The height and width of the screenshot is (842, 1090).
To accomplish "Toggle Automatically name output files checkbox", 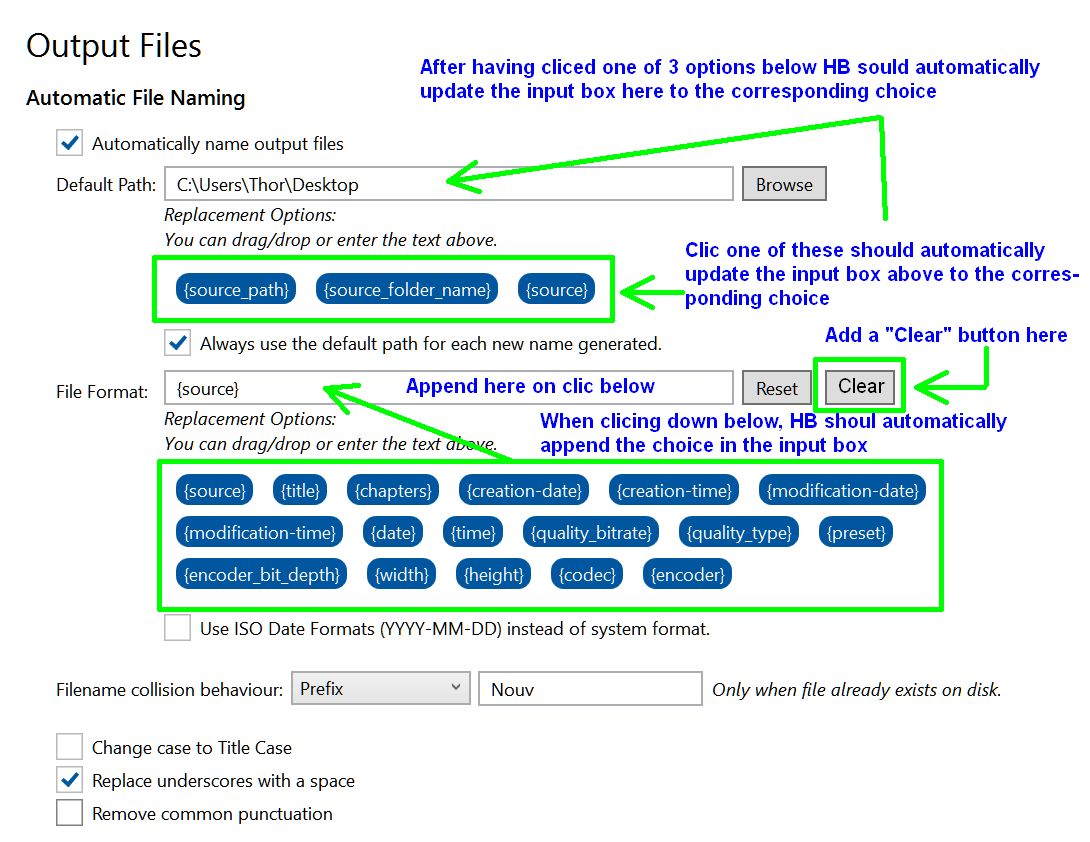I will (x=70, y=143).
